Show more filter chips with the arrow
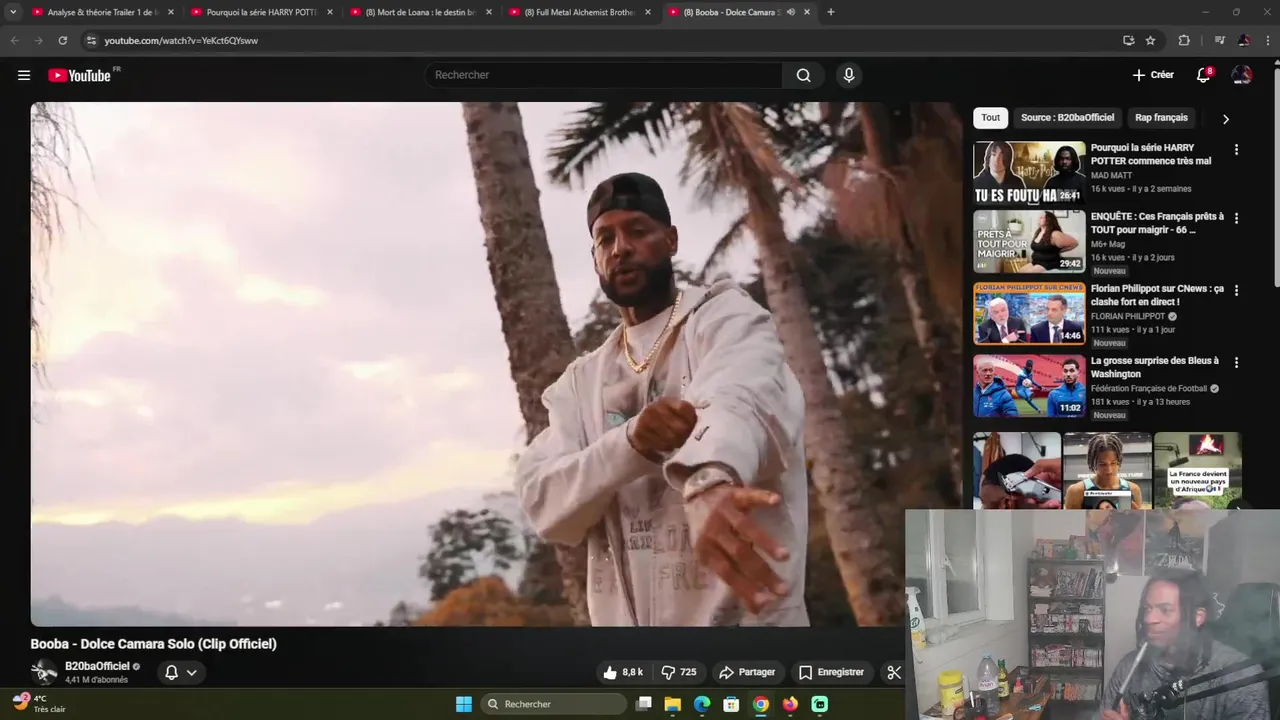The height and width of the screenshot is (720, 1280). [x=1225, y=119]
